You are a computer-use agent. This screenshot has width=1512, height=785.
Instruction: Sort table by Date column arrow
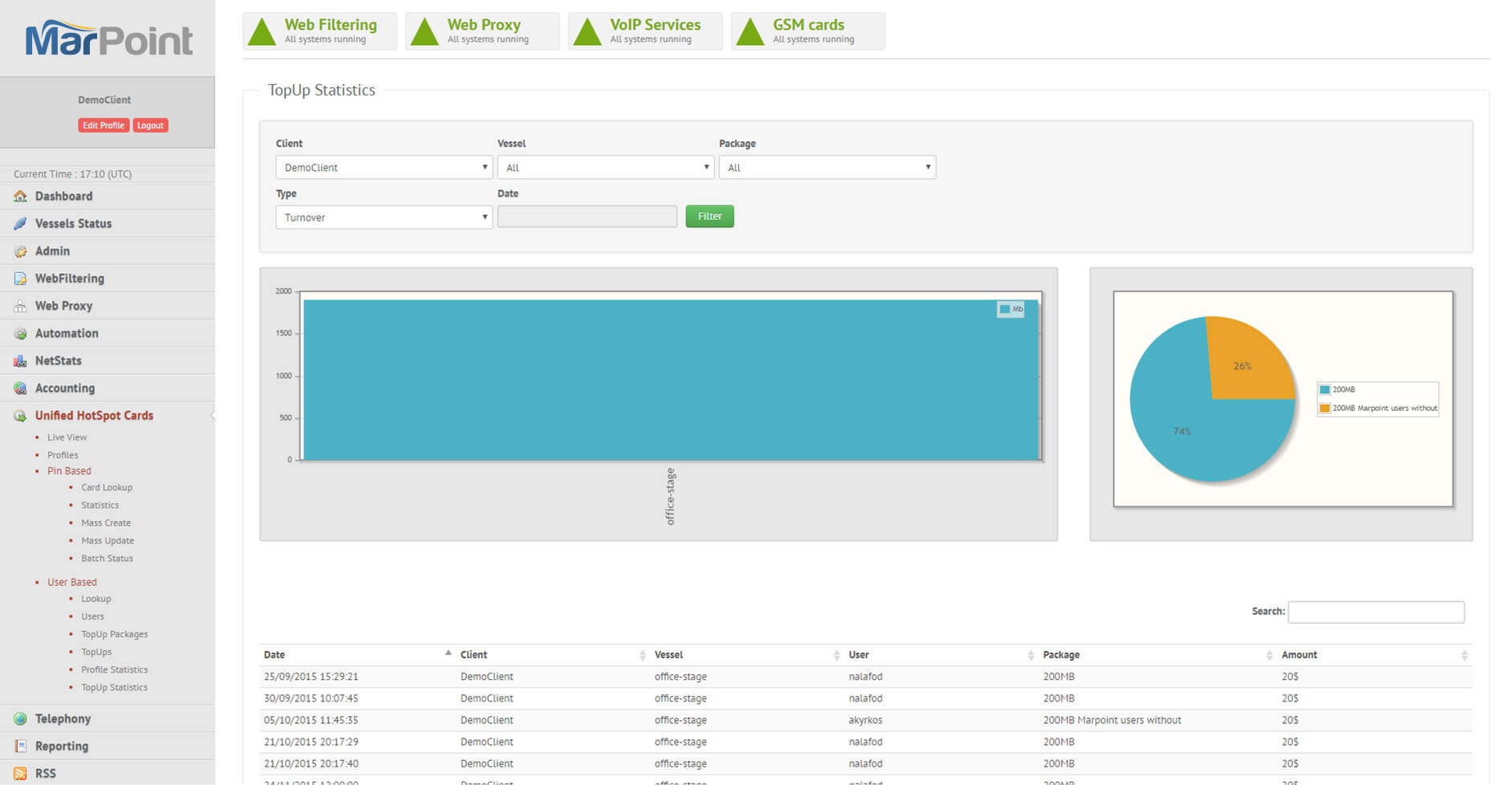pyautogui.click(x=448, y=653)
